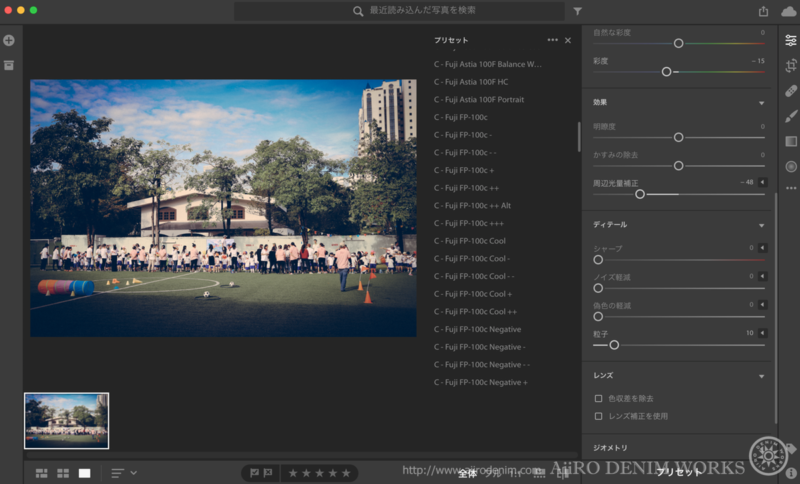Open the Presets panel three-dot menu
The height and width of the screenshot is (484, 800).
pos(552,40)
